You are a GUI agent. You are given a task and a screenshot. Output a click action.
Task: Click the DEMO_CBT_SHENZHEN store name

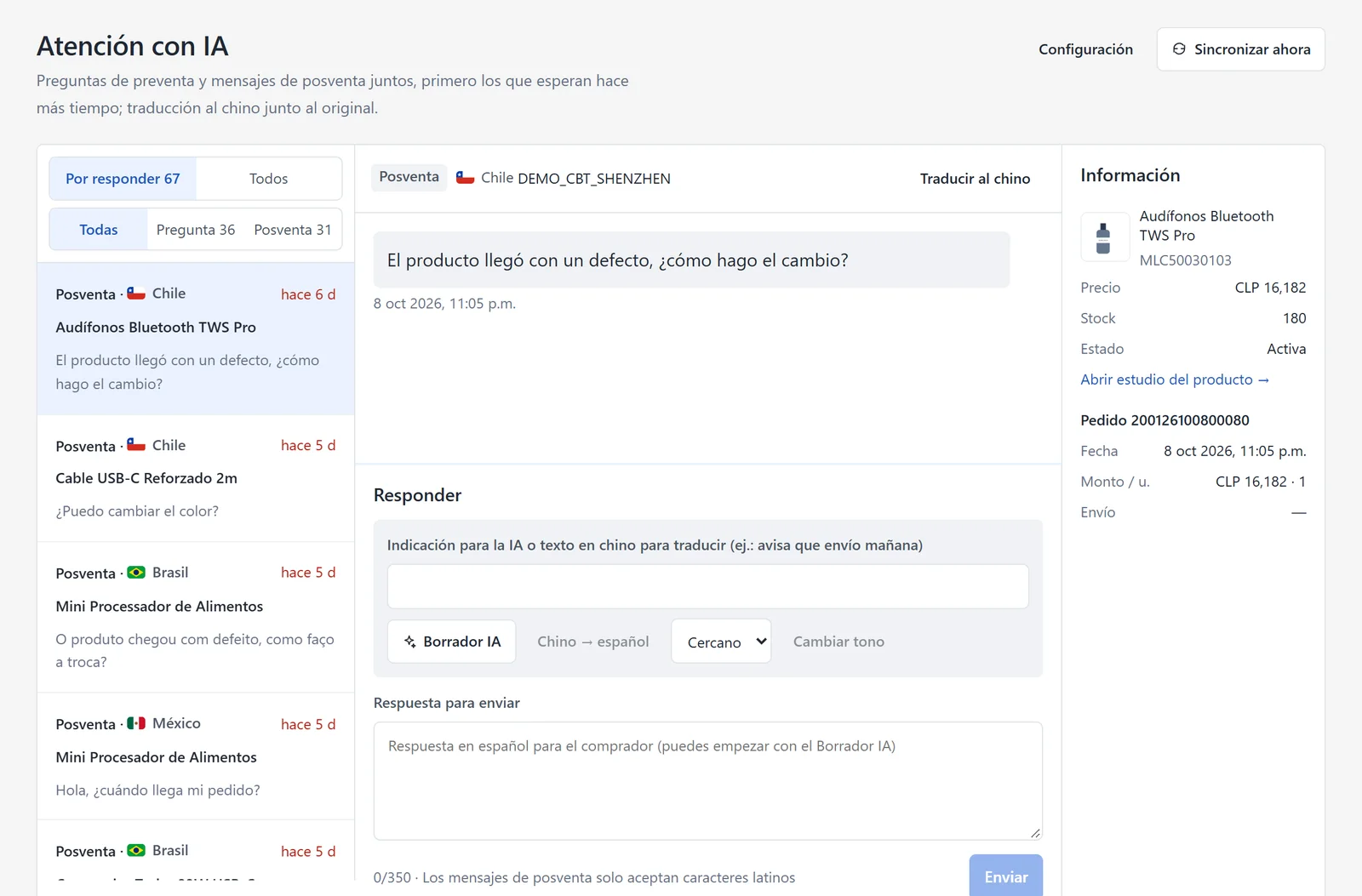(x=594, y=179)
